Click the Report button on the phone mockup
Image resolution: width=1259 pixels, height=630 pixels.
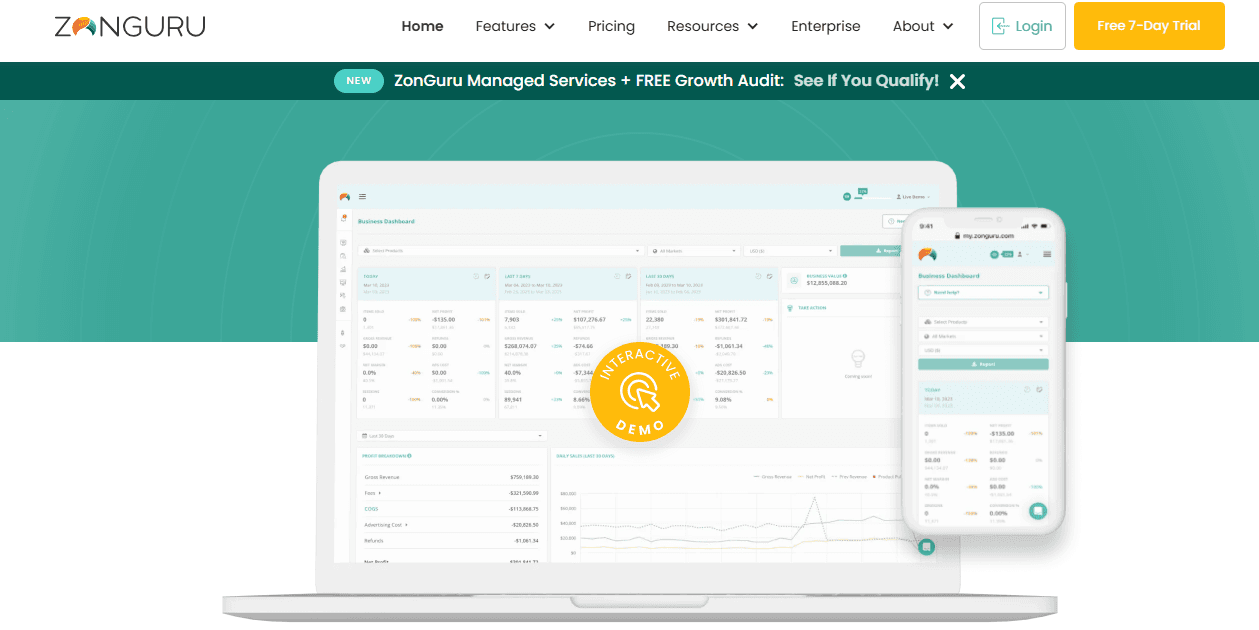(983, 364)
